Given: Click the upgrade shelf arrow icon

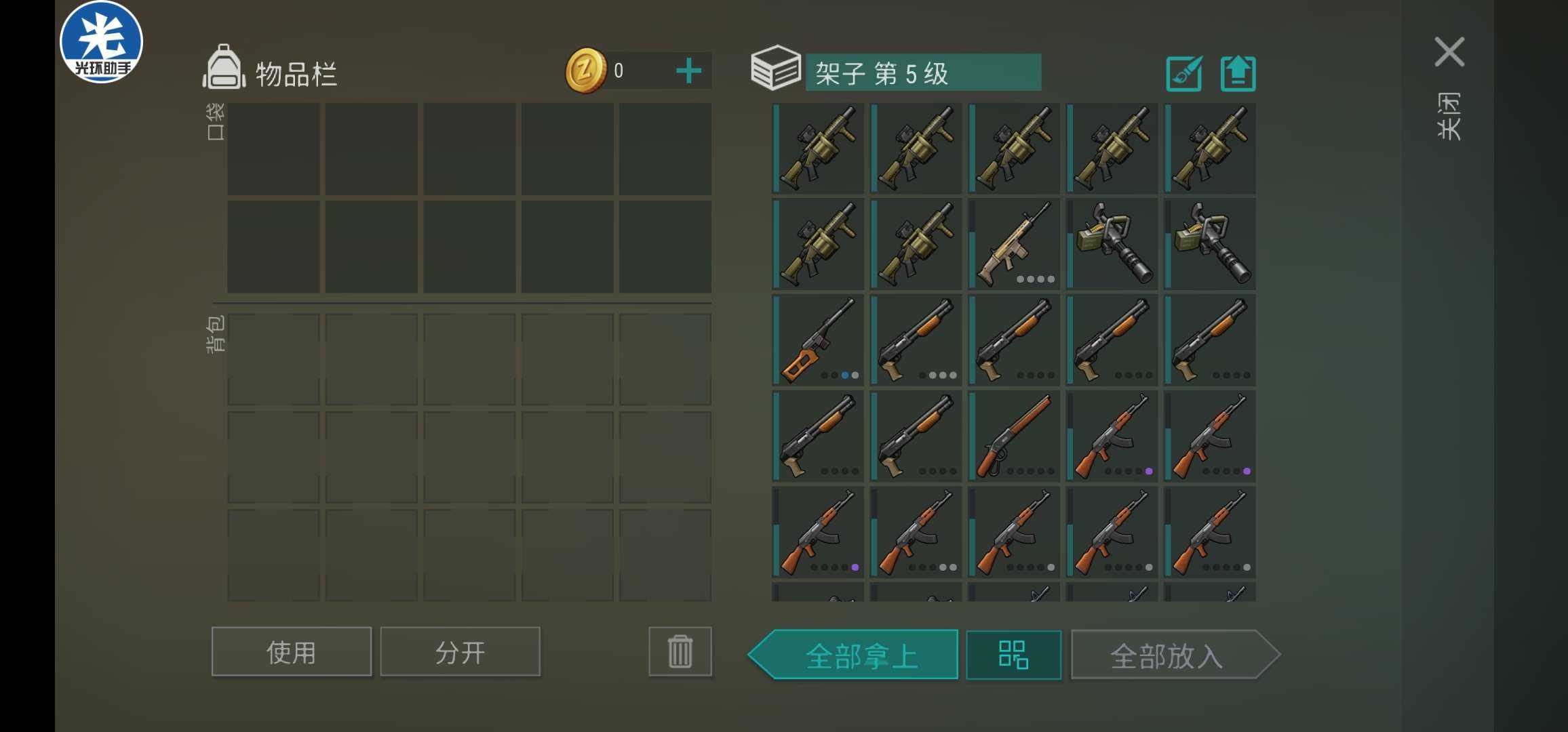Looking at the screenshot, I should [x=1238, y=73].
